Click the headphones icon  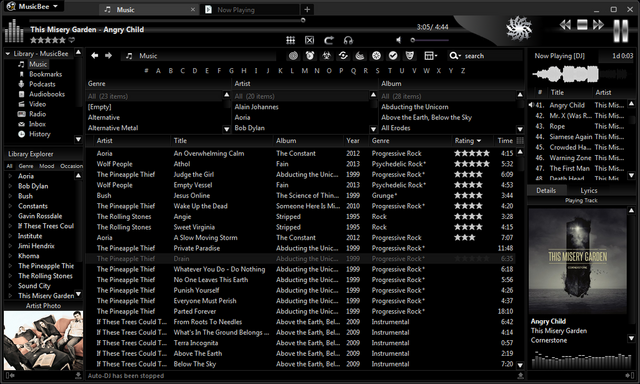click(348, 40)
